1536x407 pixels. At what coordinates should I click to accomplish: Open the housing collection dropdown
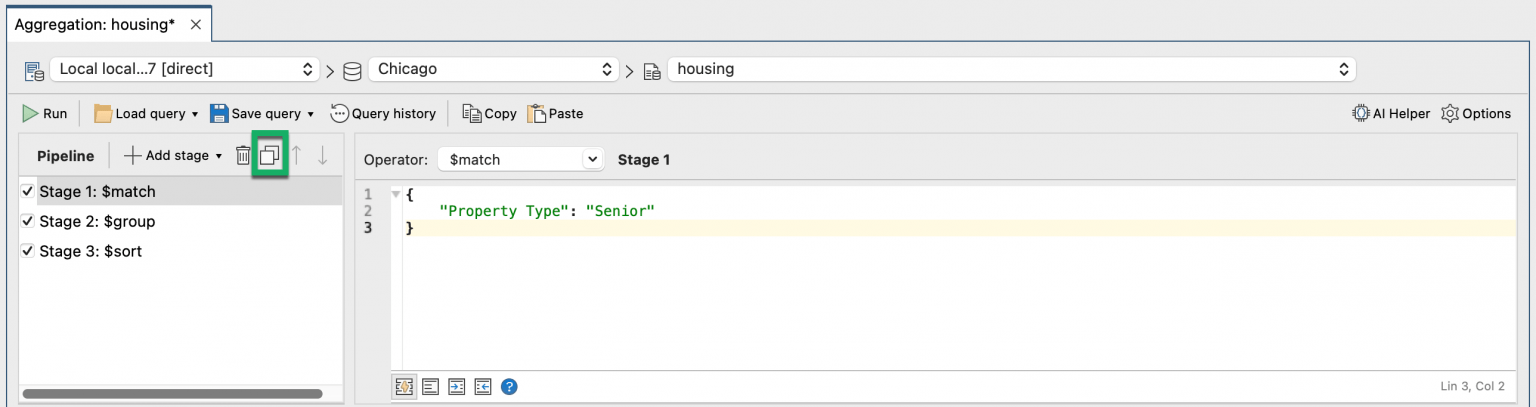coord(1011,69)
